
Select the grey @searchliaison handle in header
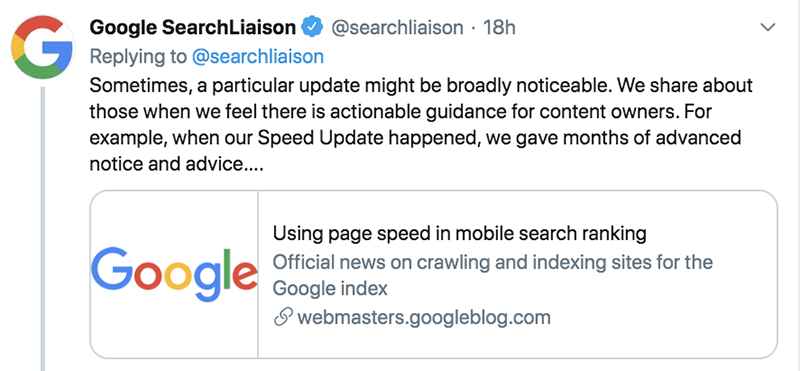397,28
